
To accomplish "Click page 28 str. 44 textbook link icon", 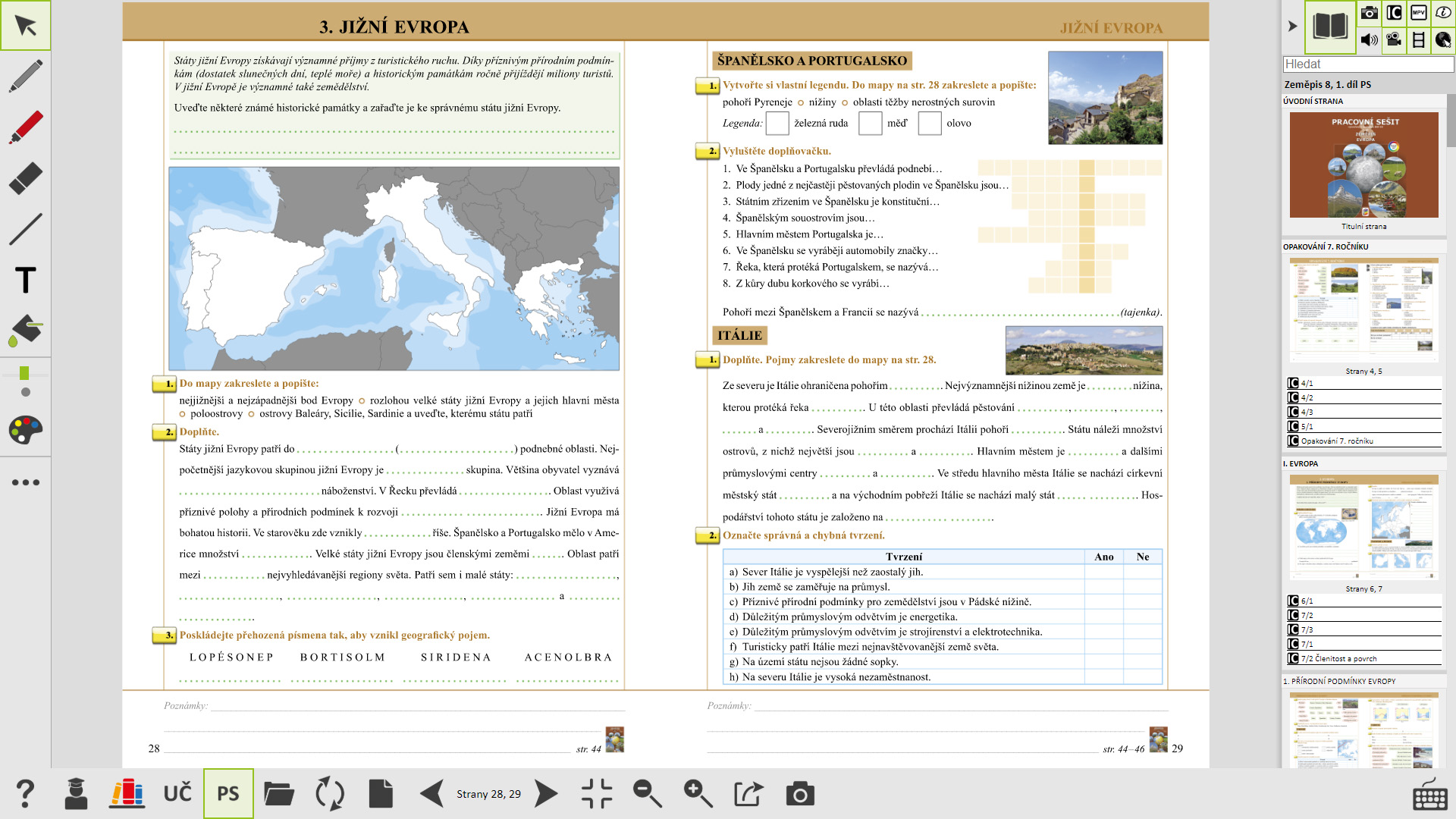I will 614,739.
